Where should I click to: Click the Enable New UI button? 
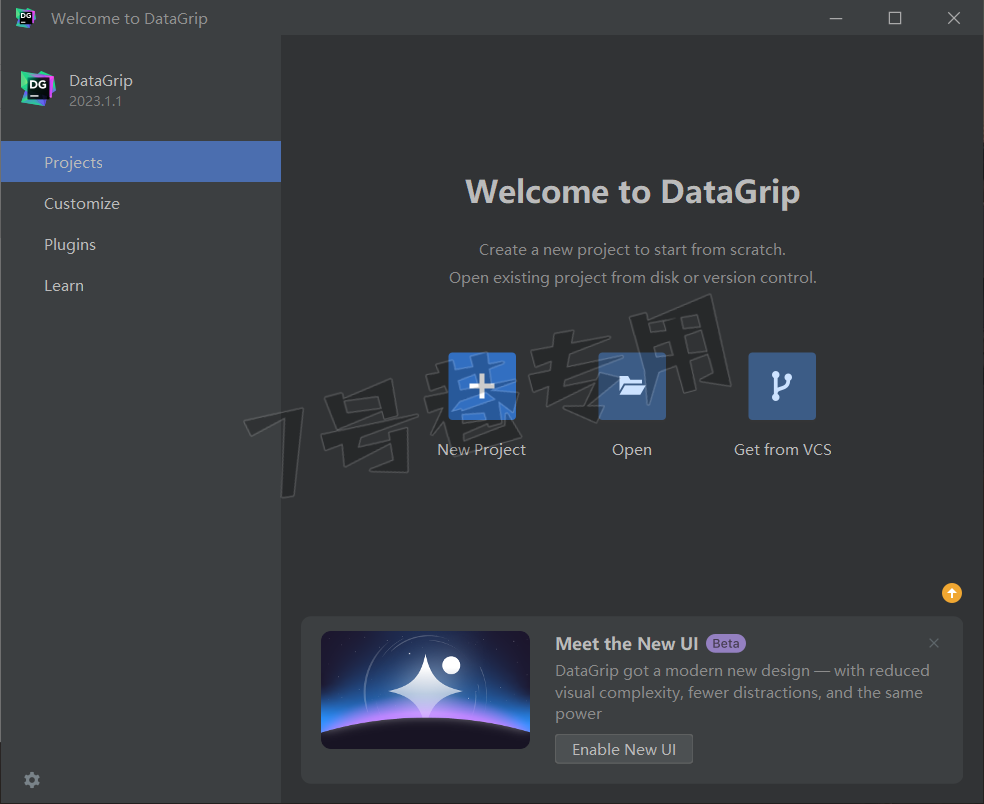click(x=624, y=749)
